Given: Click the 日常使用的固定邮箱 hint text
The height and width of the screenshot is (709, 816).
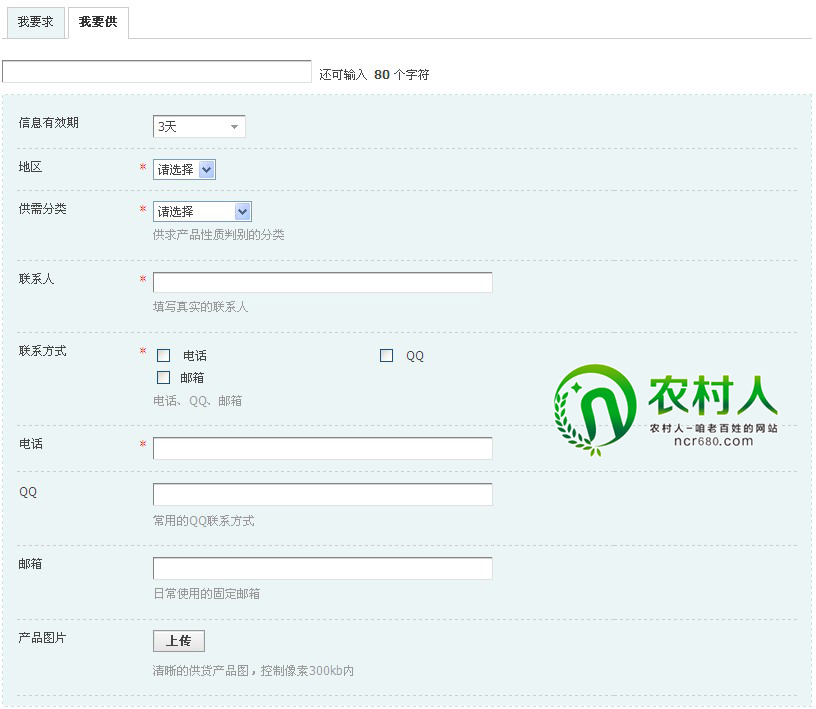Looking at the screenshot, I should pos(207,594).
